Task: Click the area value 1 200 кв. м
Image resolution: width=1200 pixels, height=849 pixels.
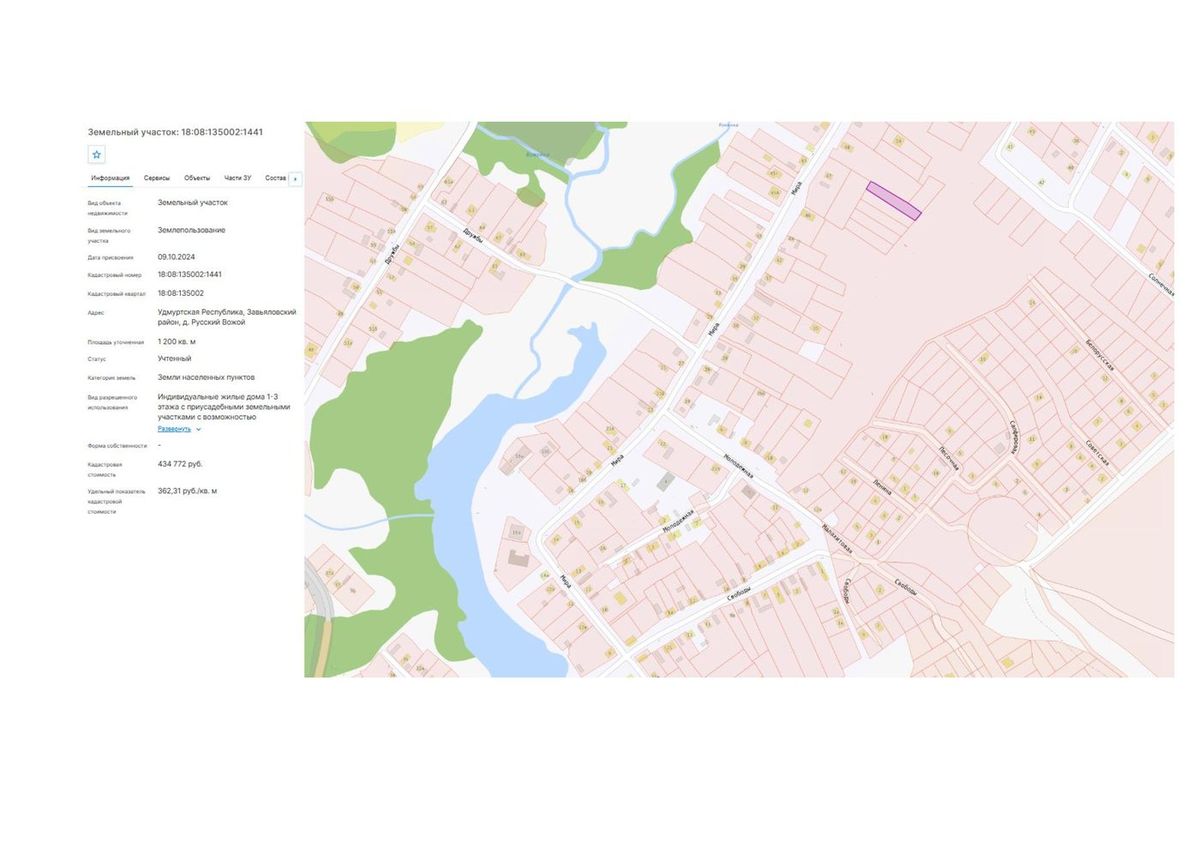Action: tap(177, 341)
